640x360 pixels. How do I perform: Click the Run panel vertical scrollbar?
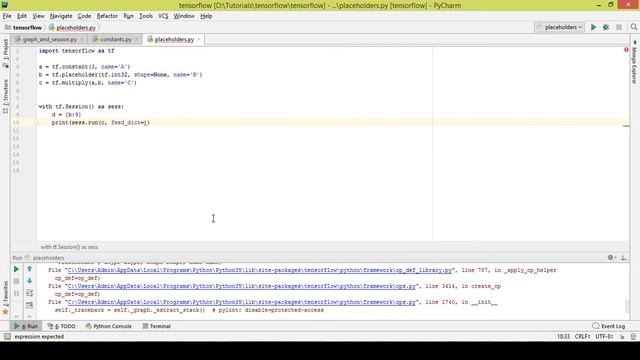[627, 306]
